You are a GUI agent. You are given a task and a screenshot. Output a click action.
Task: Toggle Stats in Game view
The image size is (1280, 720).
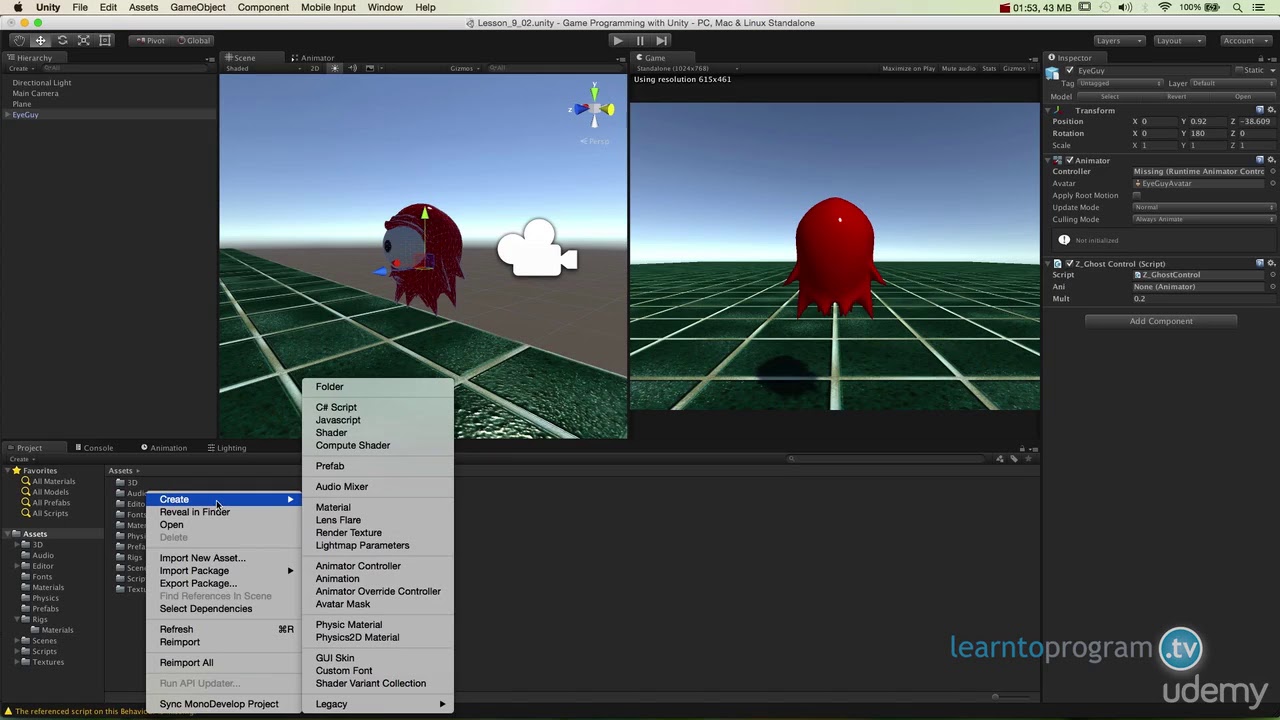click(989, 68)
